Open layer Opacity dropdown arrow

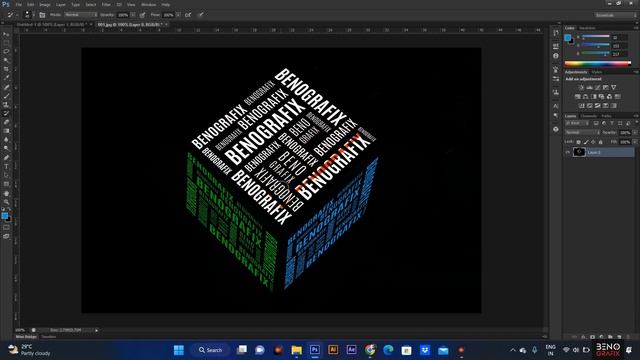635,133
